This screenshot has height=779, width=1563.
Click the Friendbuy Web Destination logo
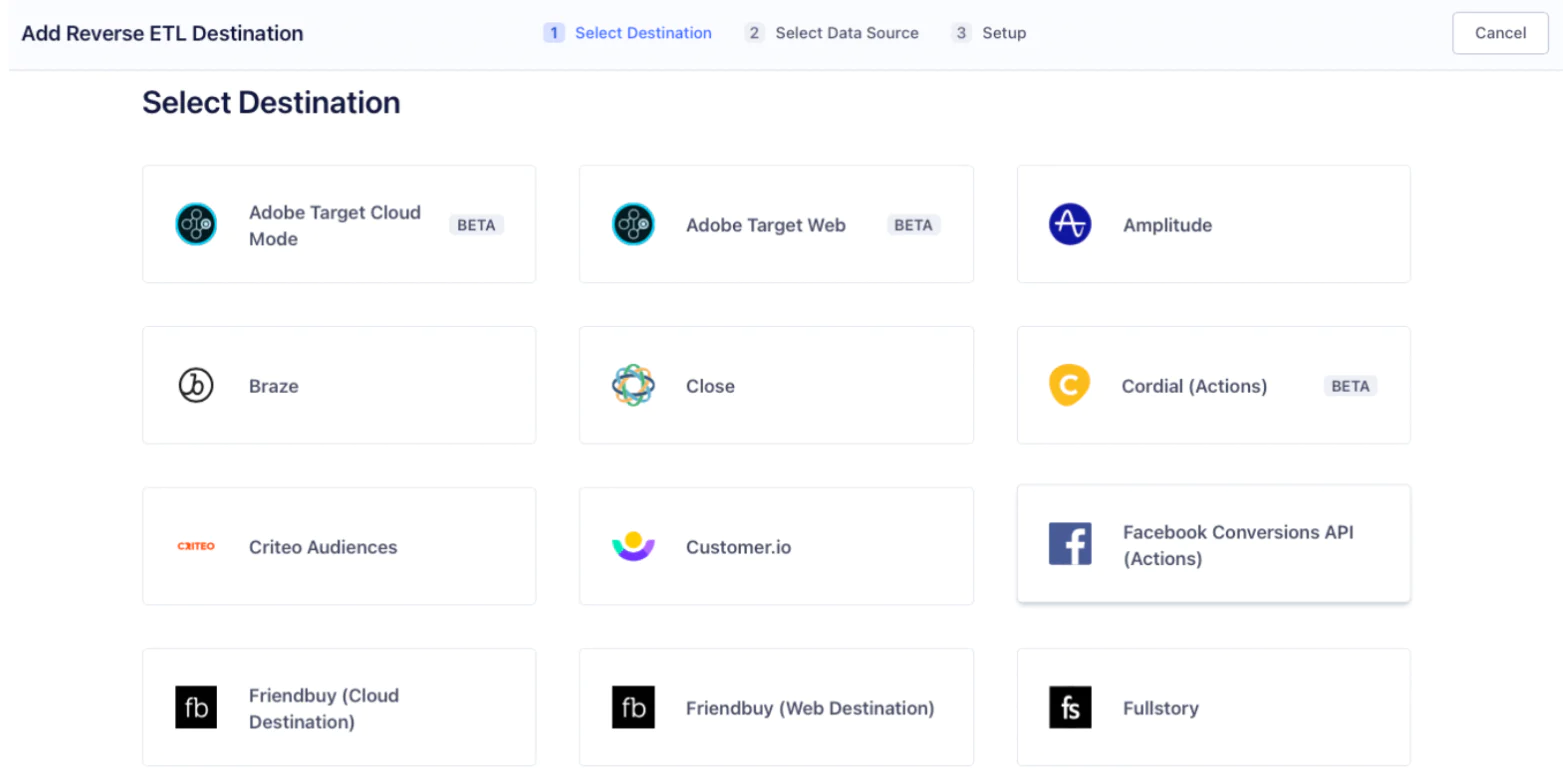pos(634,707)
